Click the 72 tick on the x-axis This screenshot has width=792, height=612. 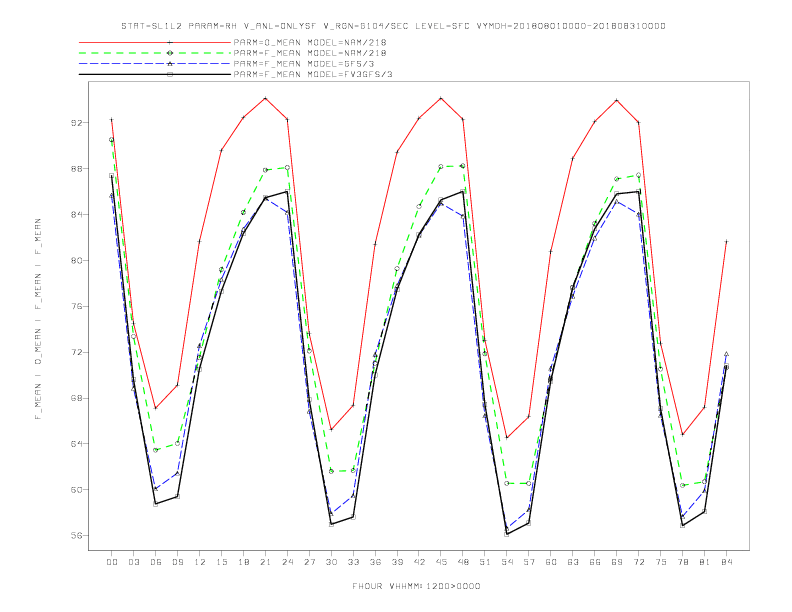pyautogui.click(x=639, y=562)
